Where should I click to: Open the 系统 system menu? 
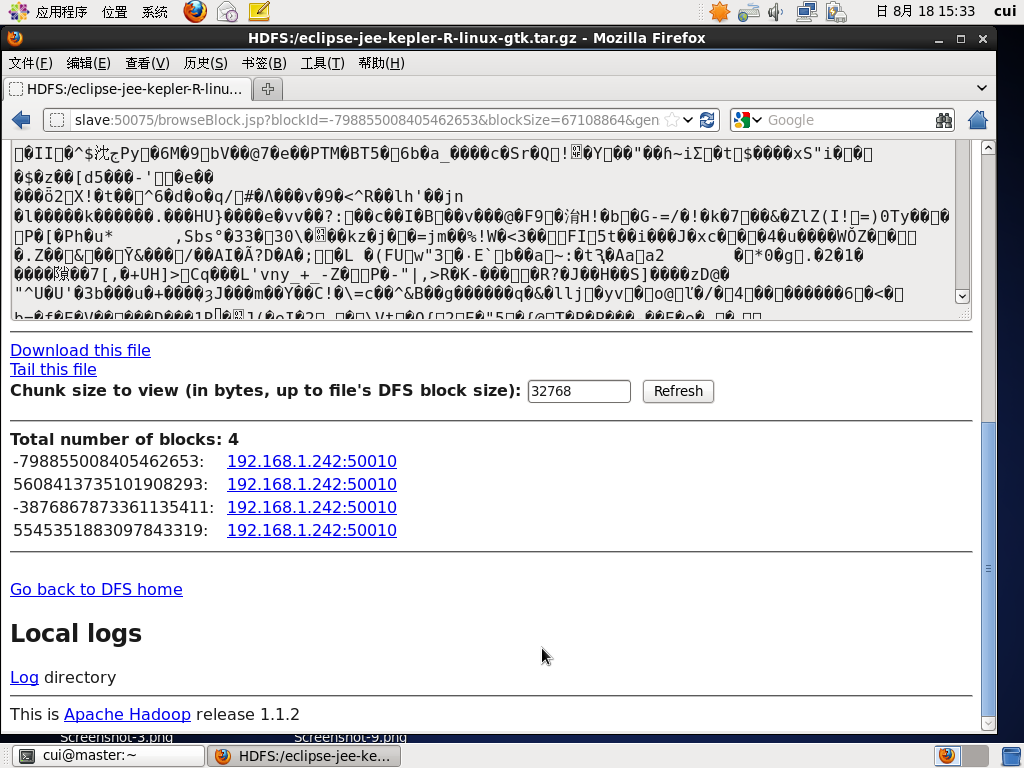tap(155, 12)
